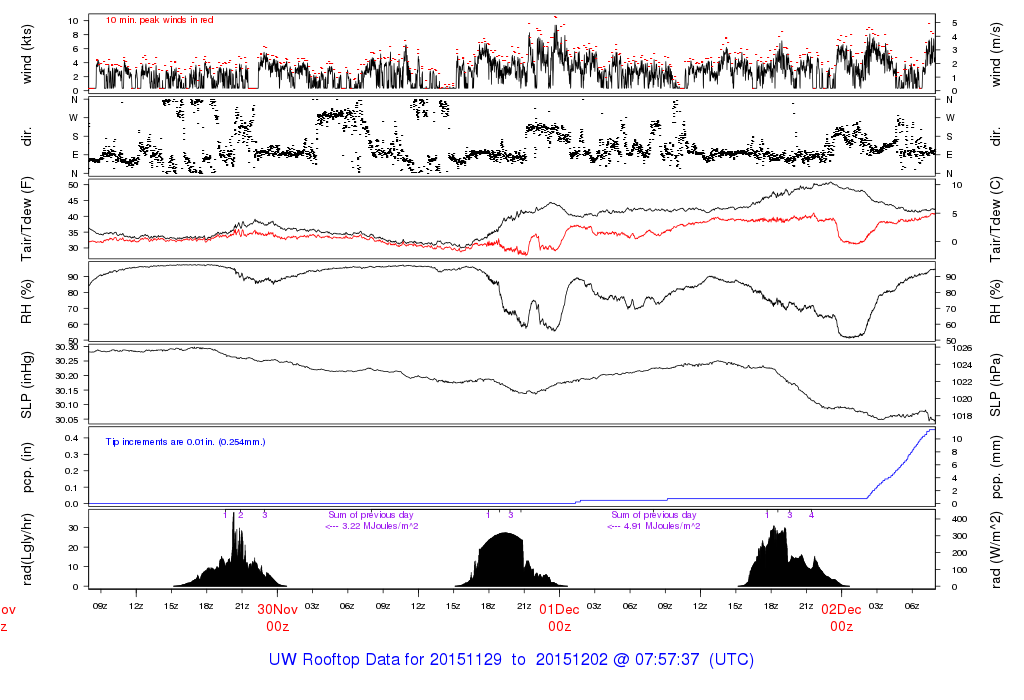The image size is (1024, 700).
Task: Select the '1022' hPa tick label
Action: point(962,382)
